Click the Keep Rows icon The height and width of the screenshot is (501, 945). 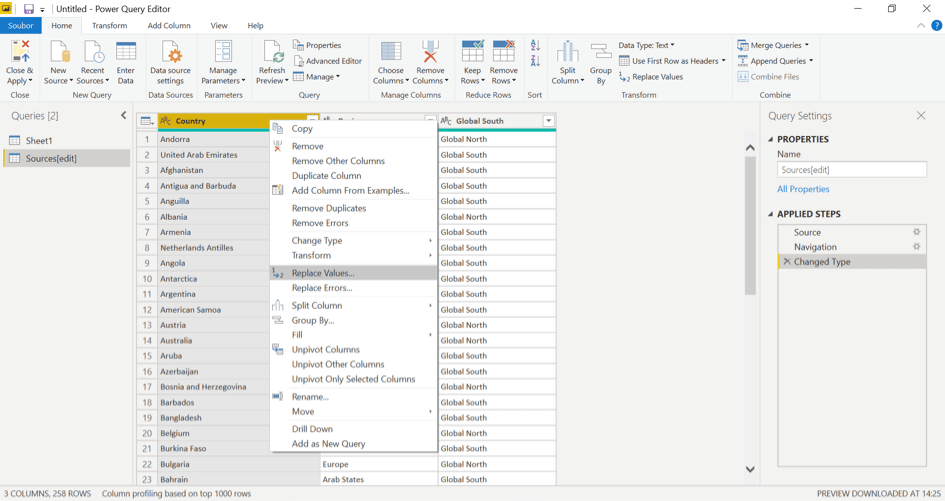pos(472,52)
